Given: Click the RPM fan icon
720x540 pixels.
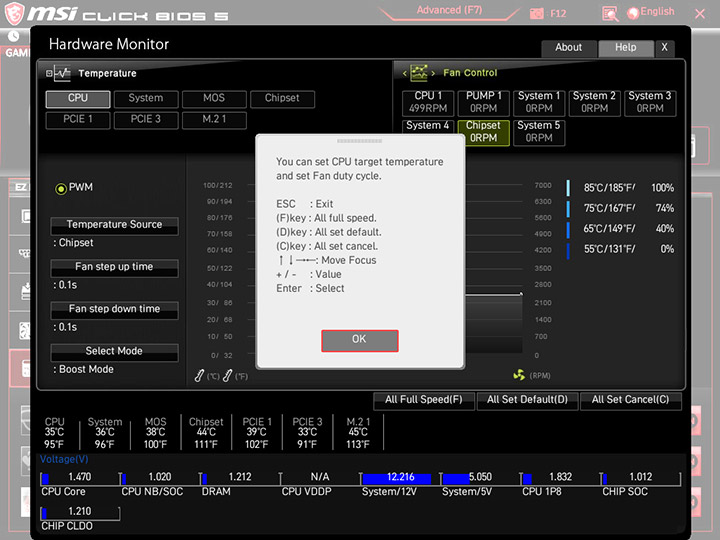Looking at the screenshot, I should click(519, 375).
